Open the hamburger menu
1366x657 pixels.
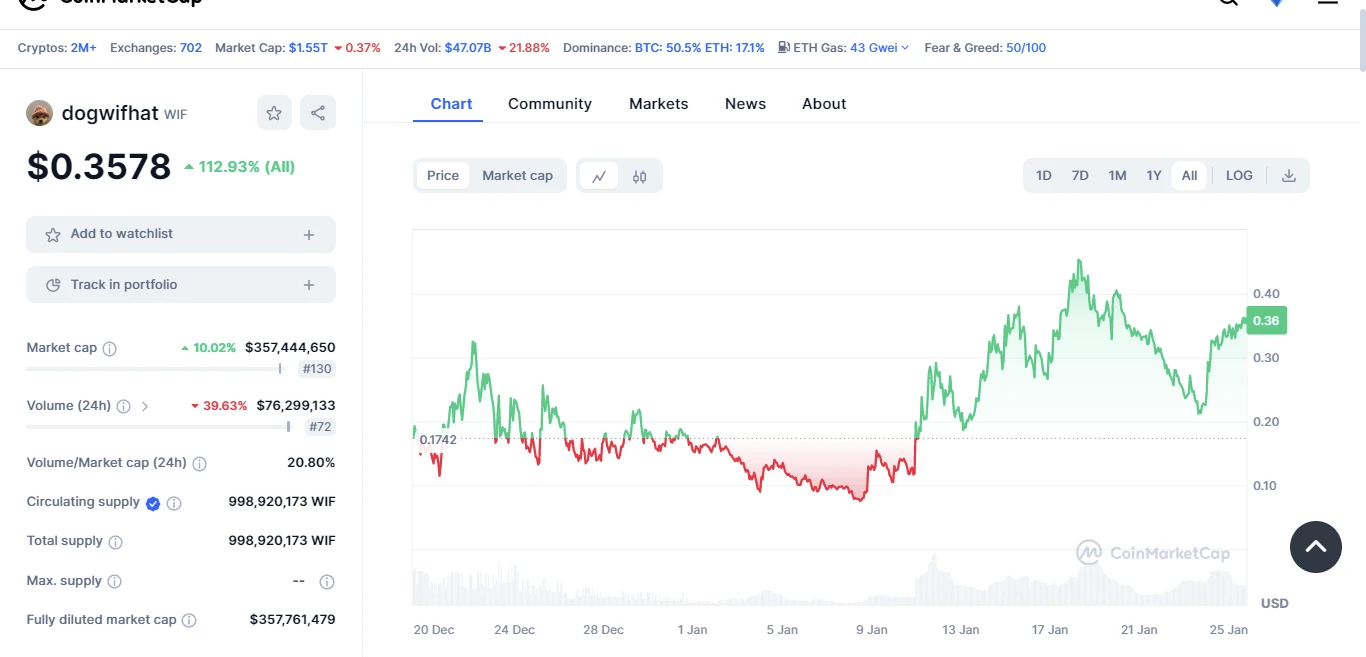[1328, 2]
